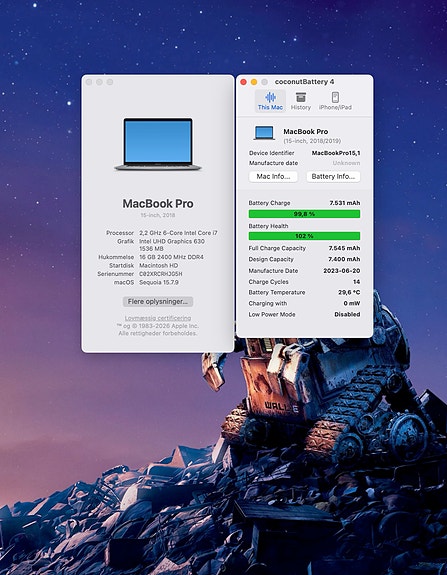Image resolution: width=447 pixels, height=575 pixels.
Task: Click the grey close button of About window
Action: click(89, 82)
